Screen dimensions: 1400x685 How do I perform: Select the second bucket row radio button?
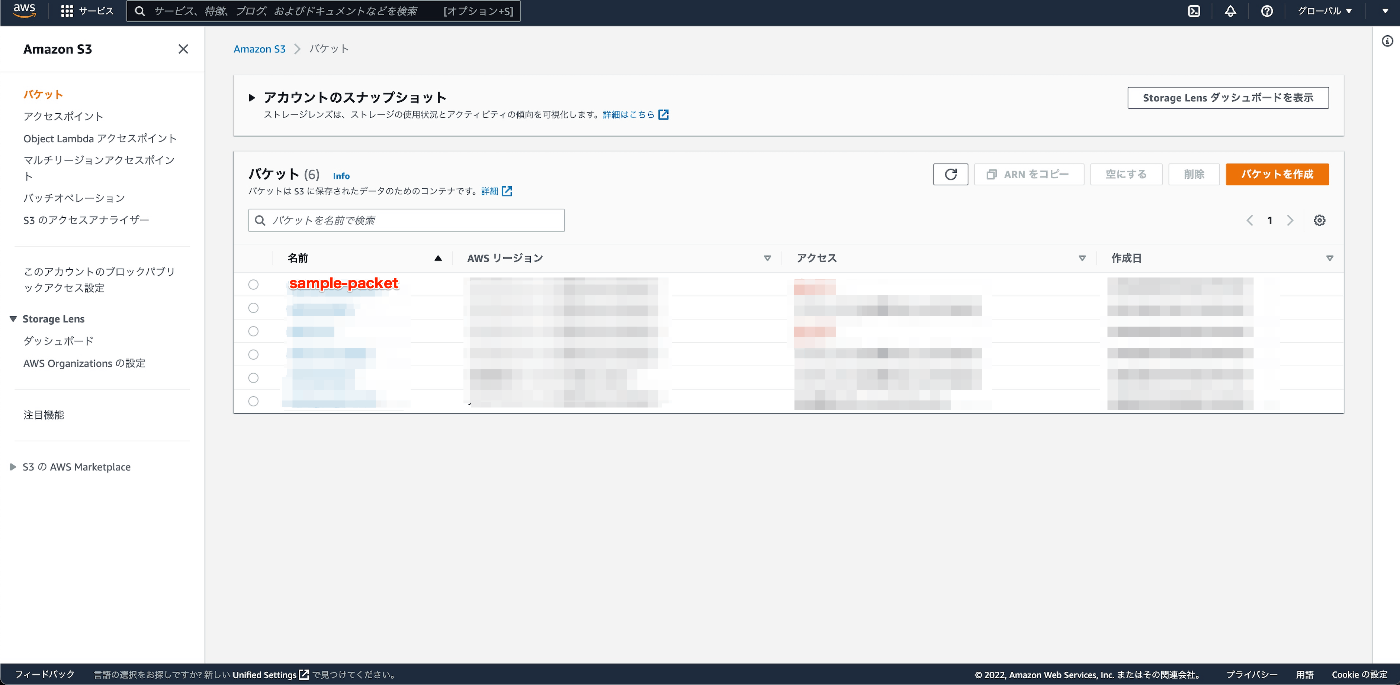tap(253, 308)
